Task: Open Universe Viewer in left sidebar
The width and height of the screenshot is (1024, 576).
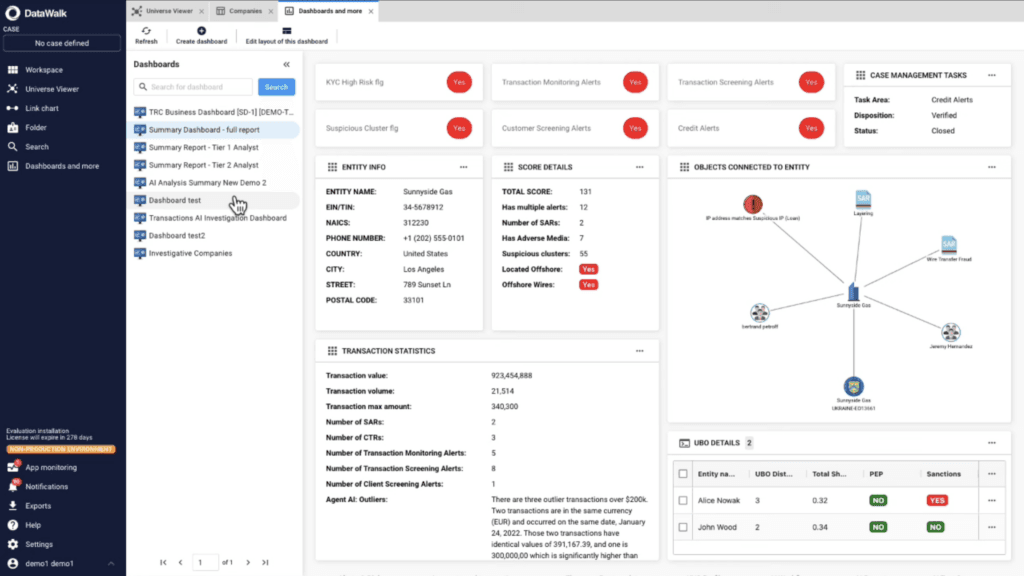Action: (51, 89)
